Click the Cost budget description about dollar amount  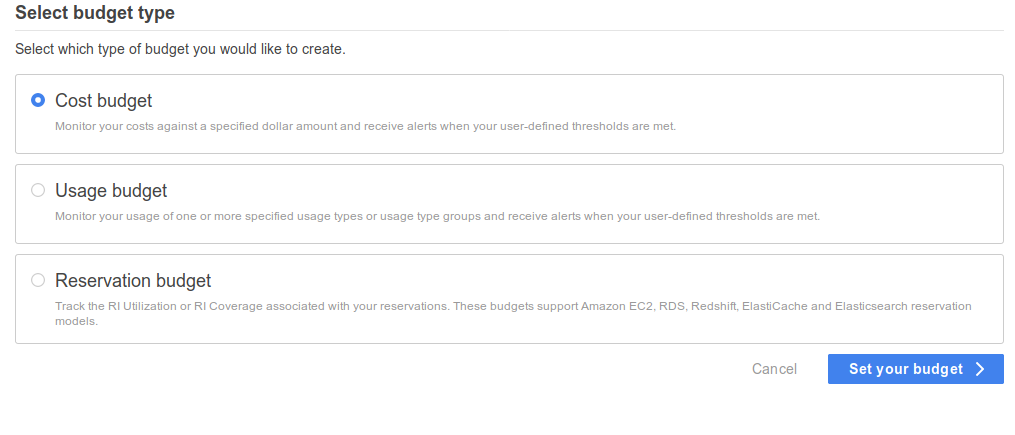click(365, 126)
